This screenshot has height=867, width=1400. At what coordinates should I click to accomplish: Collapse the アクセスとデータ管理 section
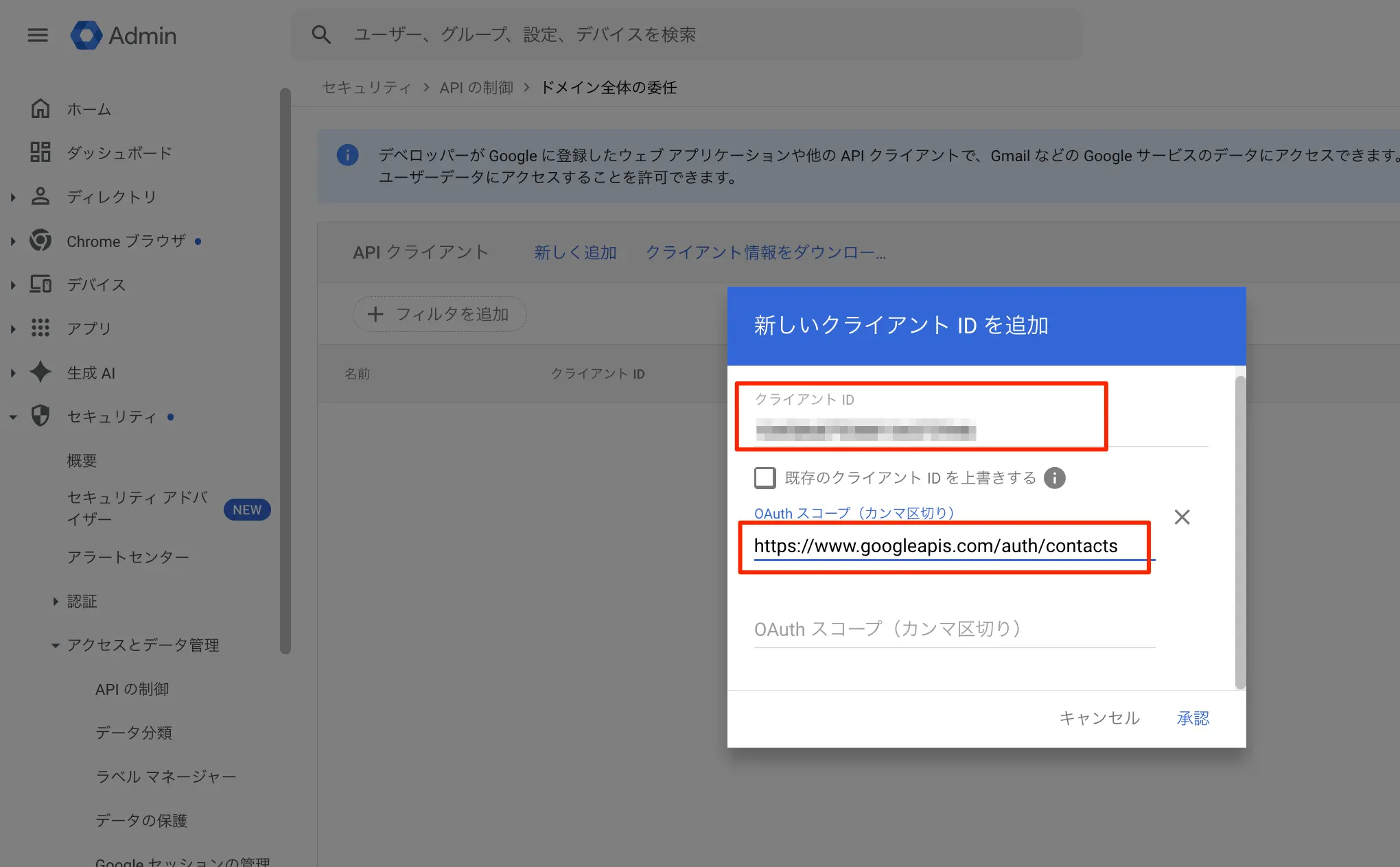tap(56, 645)
